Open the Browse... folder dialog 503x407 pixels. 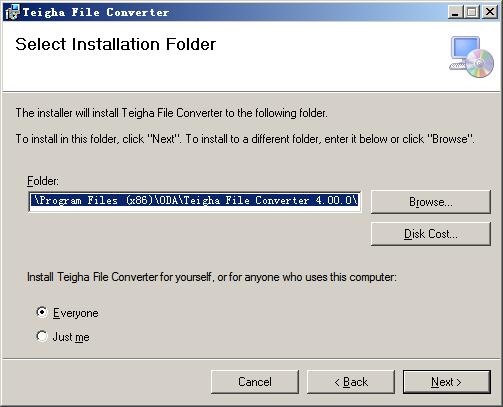pyautogui.click(x=431, y=202)
